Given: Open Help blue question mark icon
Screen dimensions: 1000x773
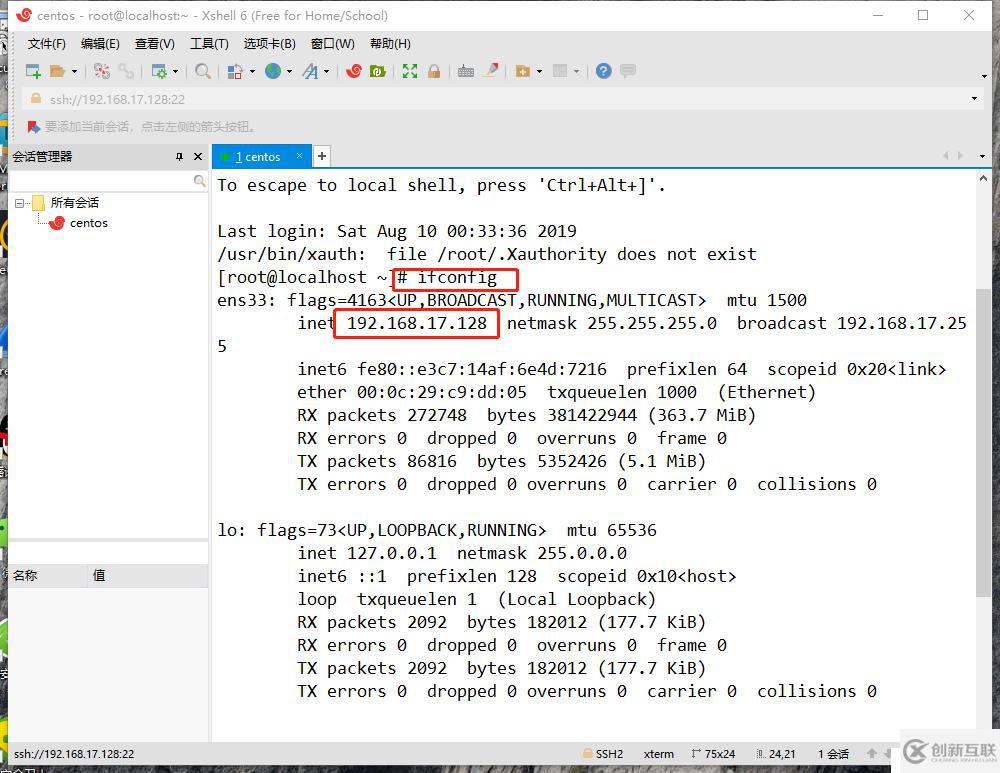Looking at the screenshot, I should [603, 71].
